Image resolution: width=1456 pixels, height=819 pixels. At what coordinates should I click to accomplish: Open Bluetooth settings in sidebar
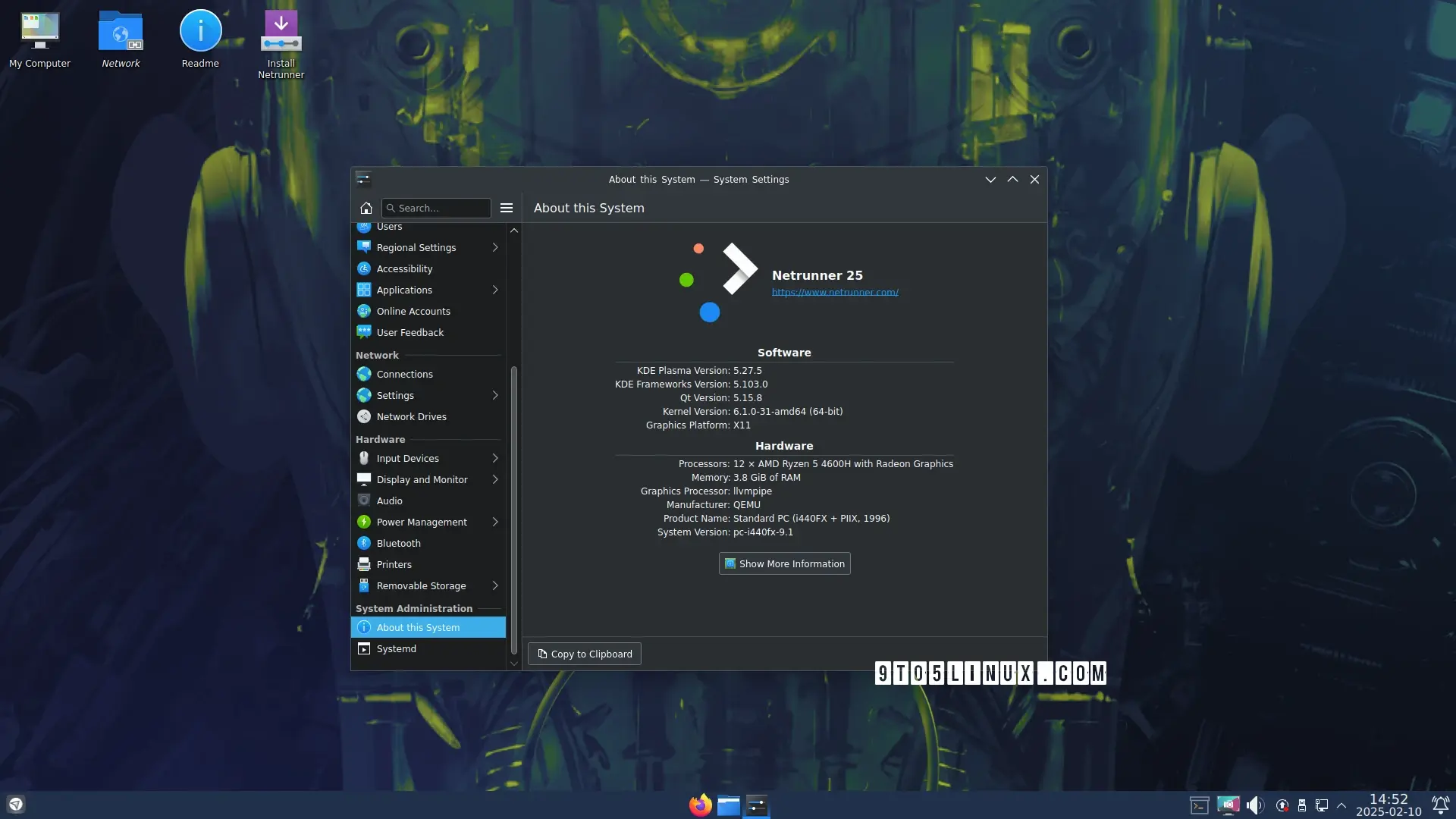pyautogui.click(x=398, y=544)
